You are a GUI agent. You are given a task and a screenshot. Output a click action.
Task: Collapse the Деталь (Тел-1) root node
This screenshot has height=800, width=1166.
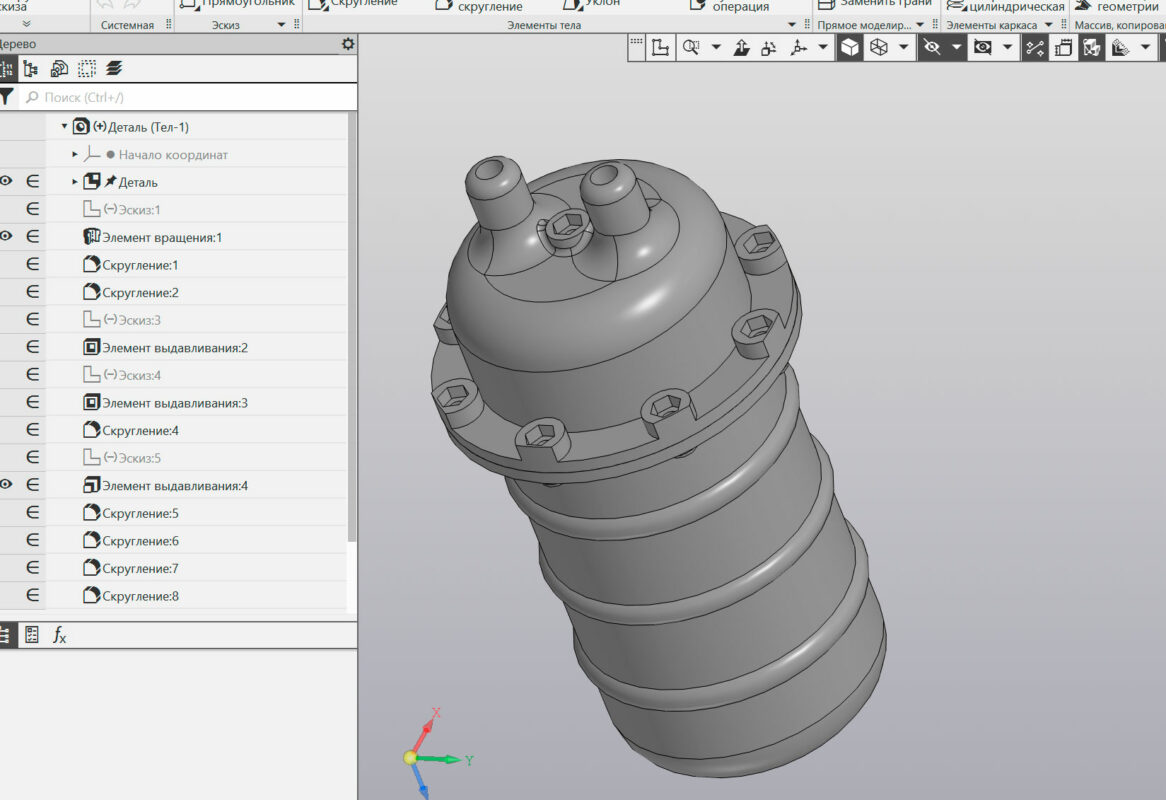pos(64,127)
